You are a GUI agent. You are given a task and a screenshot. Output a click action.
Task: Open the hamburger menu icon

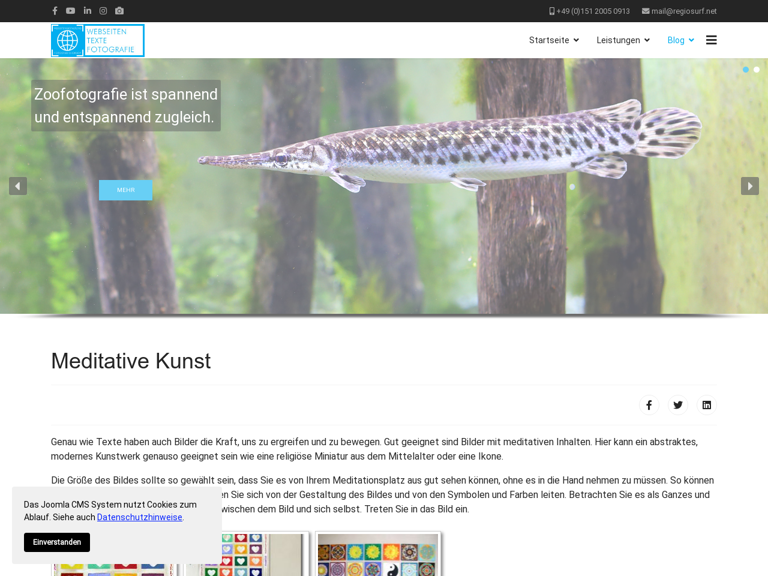tap(711, 40)
